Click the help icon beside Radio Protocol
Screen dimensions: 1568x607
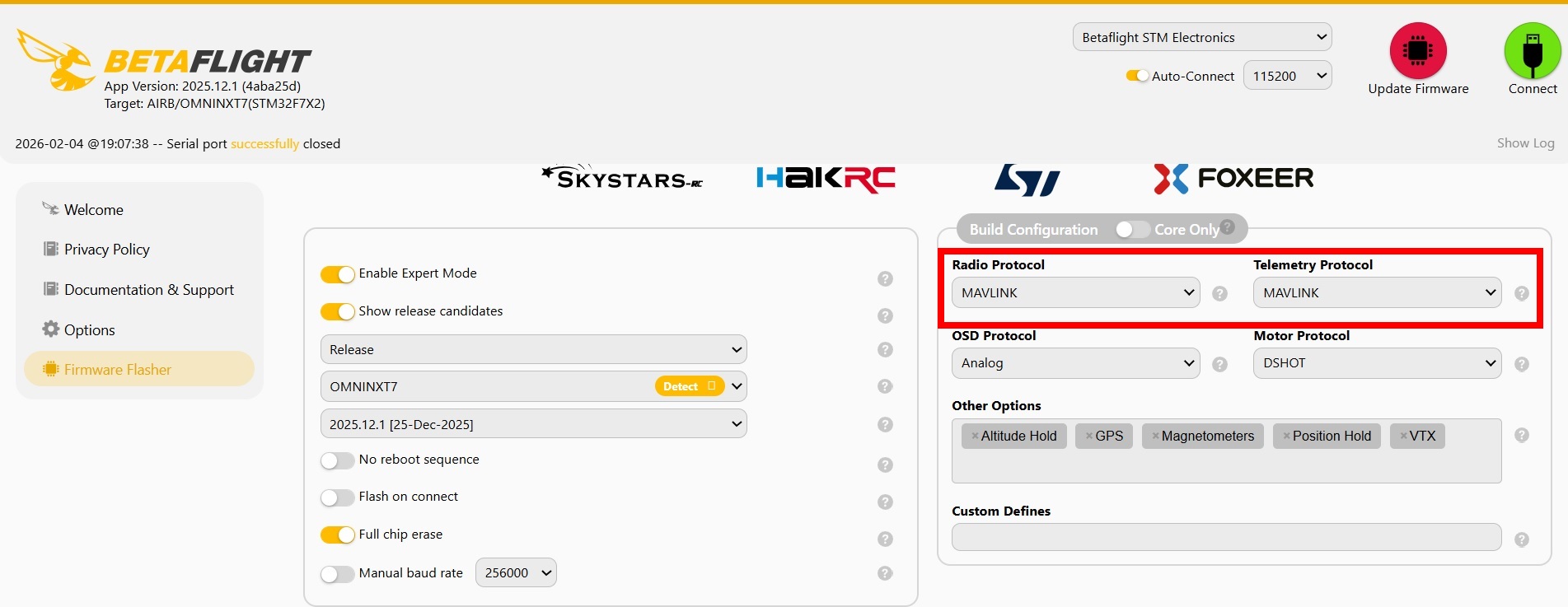[1220, 294]
